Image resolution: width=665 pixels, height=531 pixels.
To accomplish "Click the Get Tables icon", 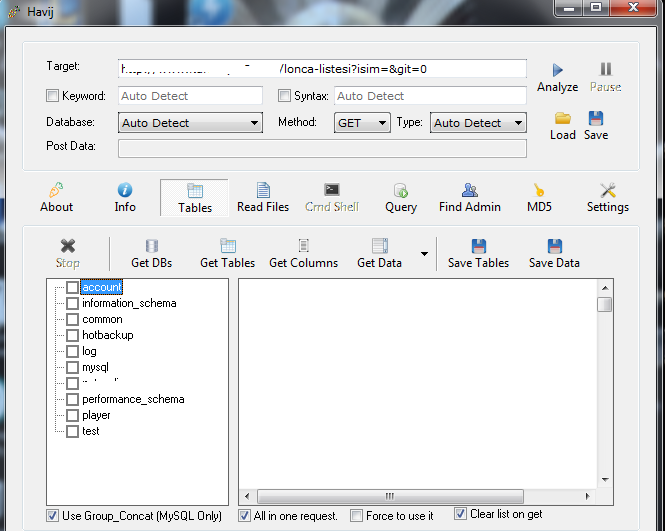I will coord(228,246).
